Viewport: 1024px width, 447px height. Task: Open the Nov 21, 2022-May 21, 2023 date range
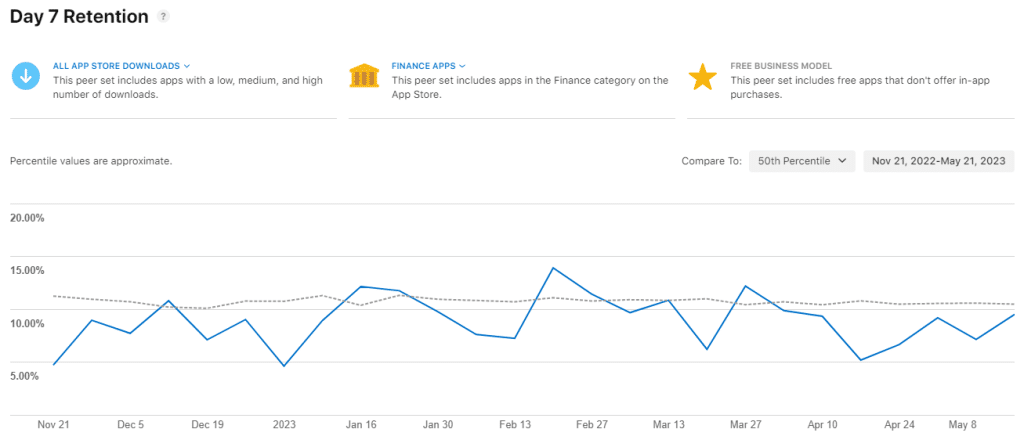[939, 161]
